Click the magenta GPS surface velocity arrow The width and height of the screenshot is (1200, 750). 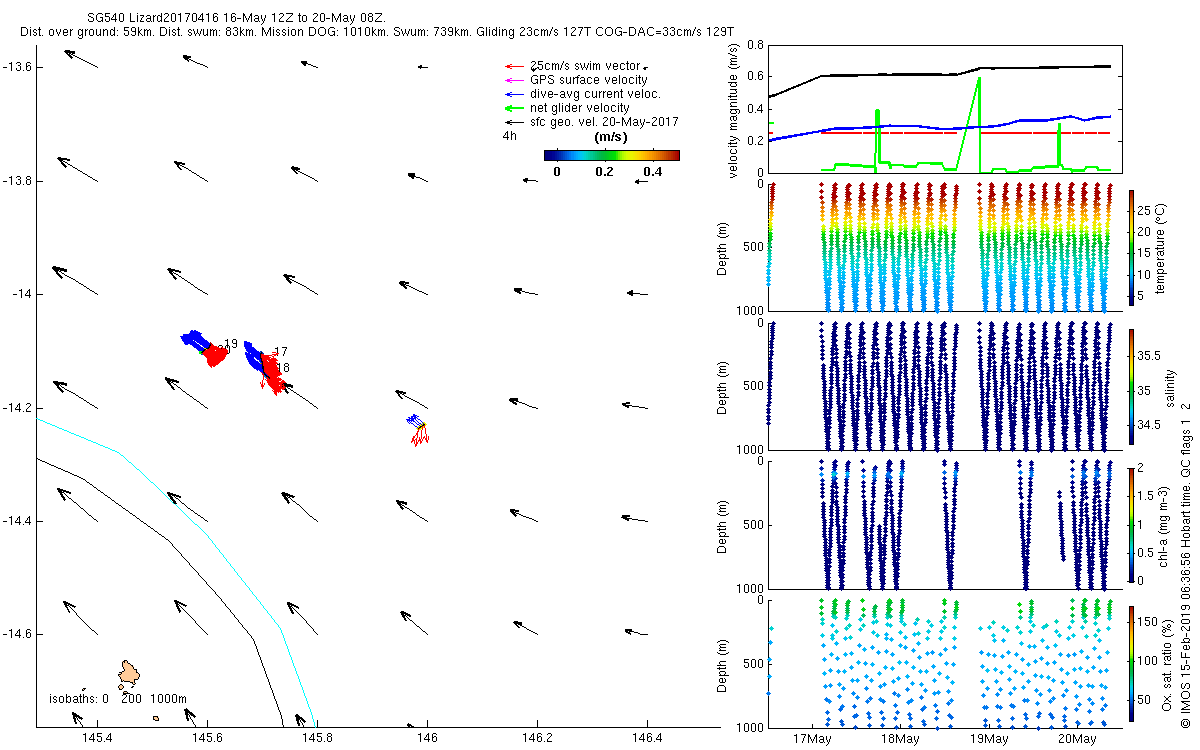[x=513, y=80]
